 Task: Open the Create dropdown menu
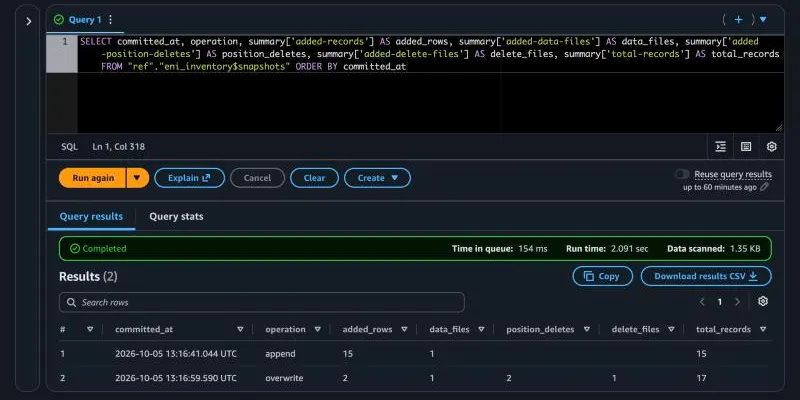pyautogui.click(x=378, y=178)
